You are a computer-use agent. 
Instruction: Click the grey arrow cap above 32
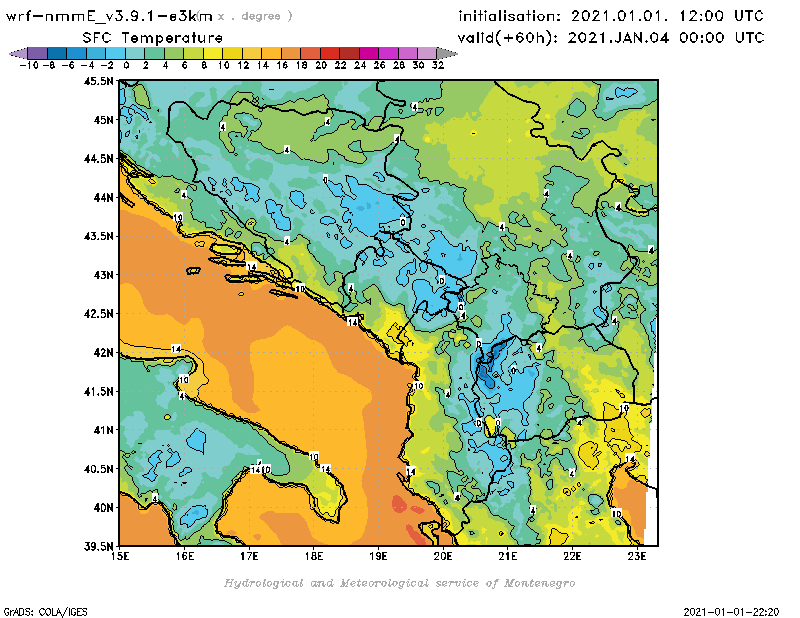(x=447, y=53)
